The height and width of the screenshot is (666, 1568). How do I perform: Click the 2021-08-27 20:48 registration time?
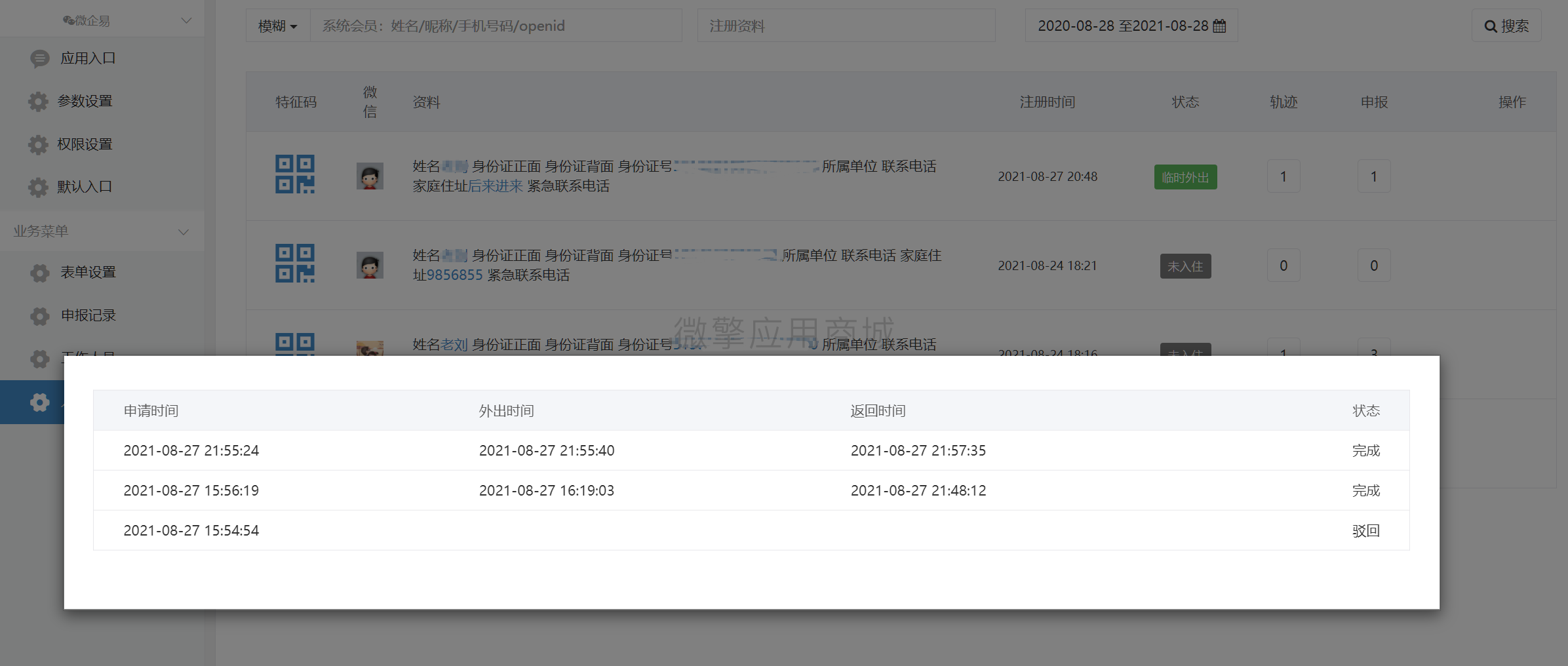1048,177
